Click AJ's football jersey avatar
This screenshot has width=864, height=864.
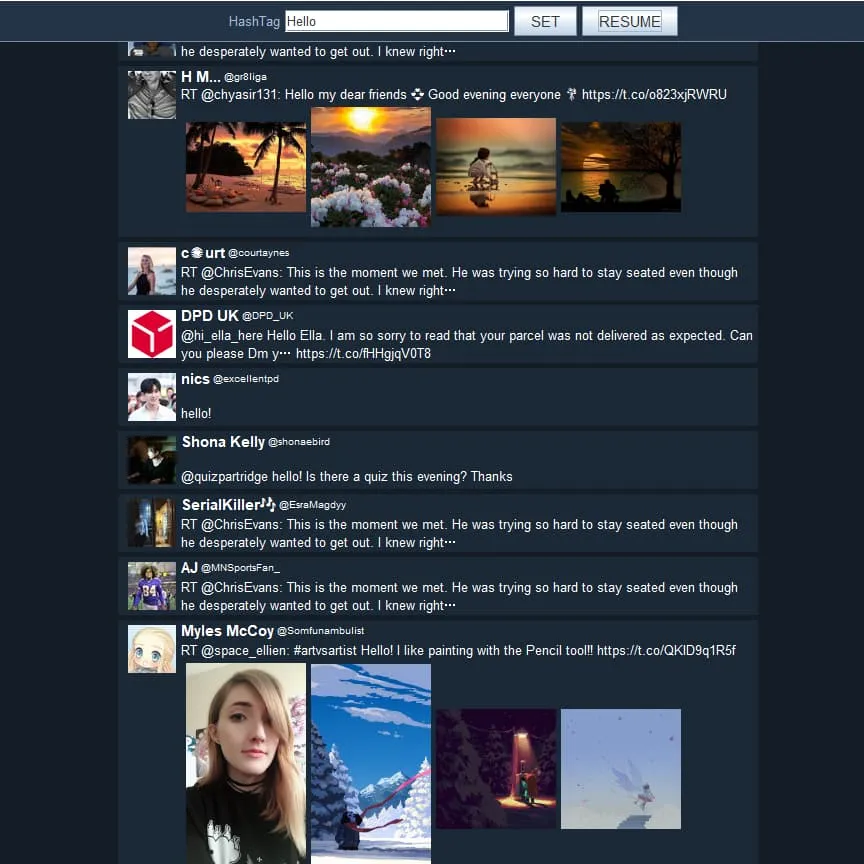pos(152,586)
